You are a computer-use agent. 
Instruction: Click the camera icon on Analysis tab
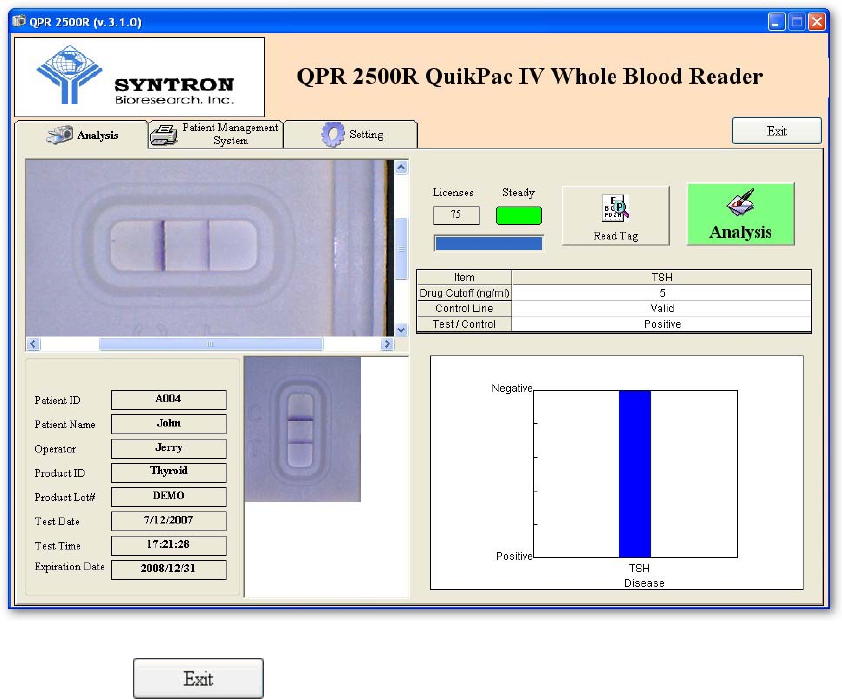(x=60, y=135)
